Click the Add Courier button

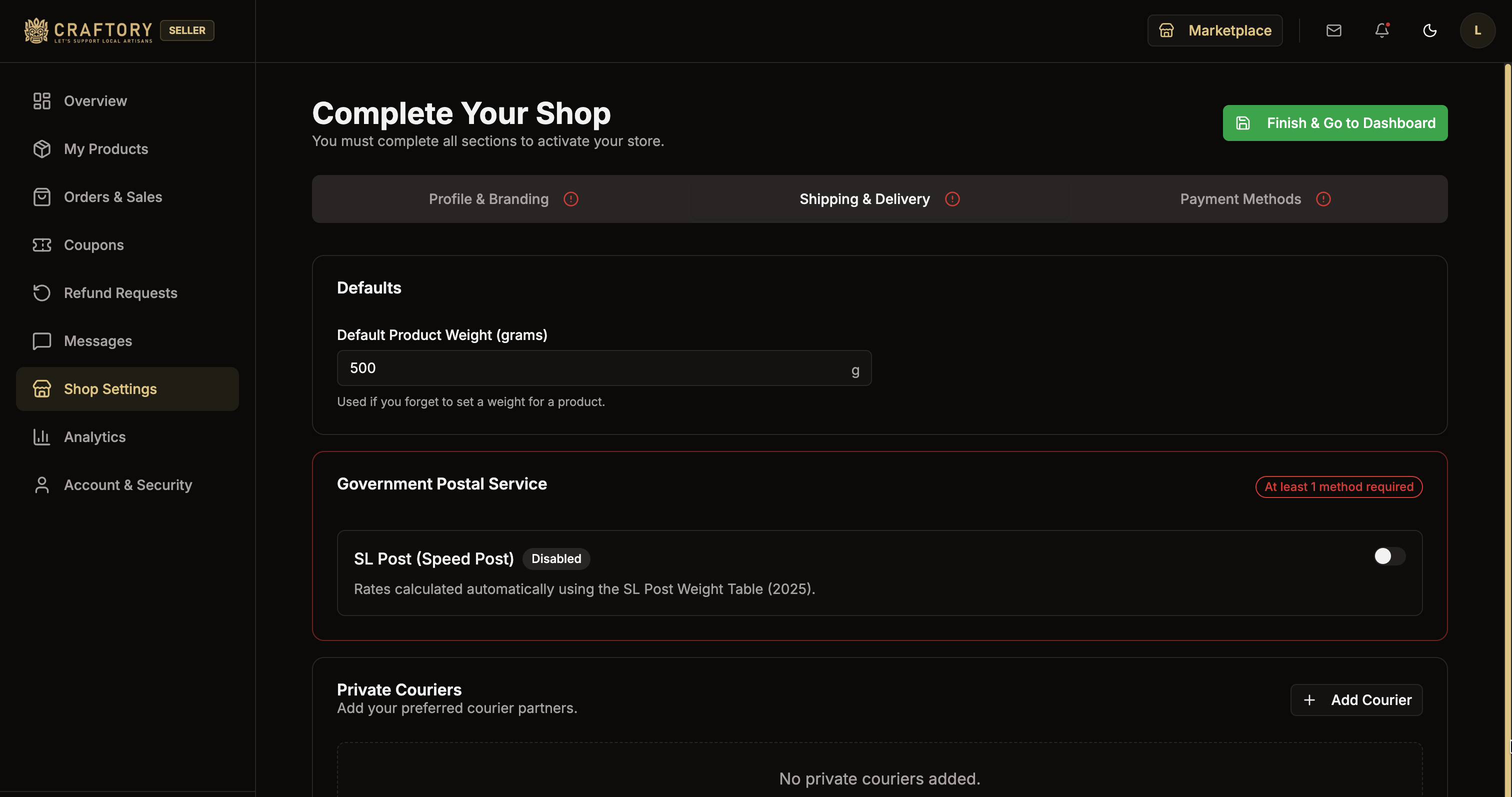[x=1356, y=699]
